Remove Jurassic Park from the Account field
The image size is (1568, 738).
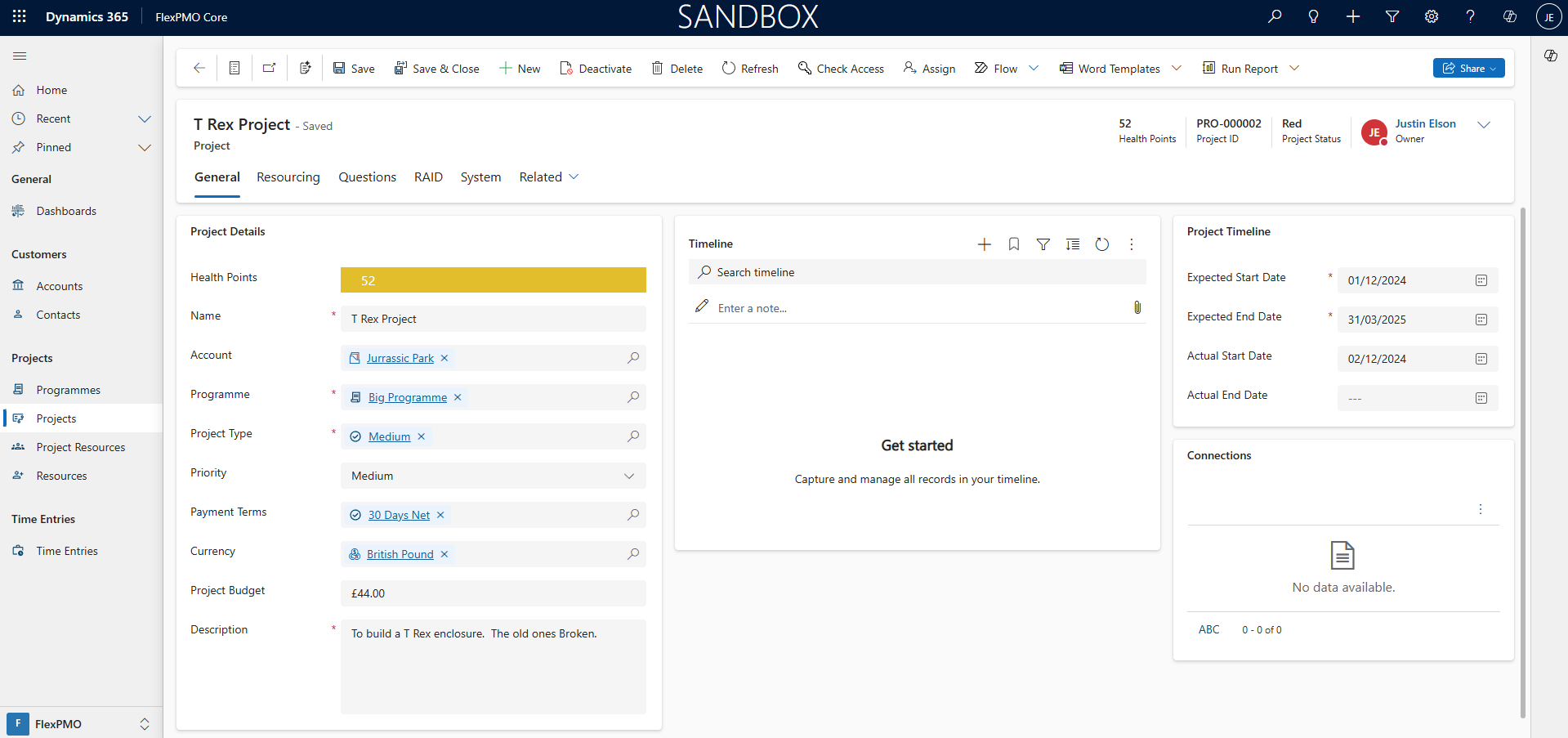point(444,358)
